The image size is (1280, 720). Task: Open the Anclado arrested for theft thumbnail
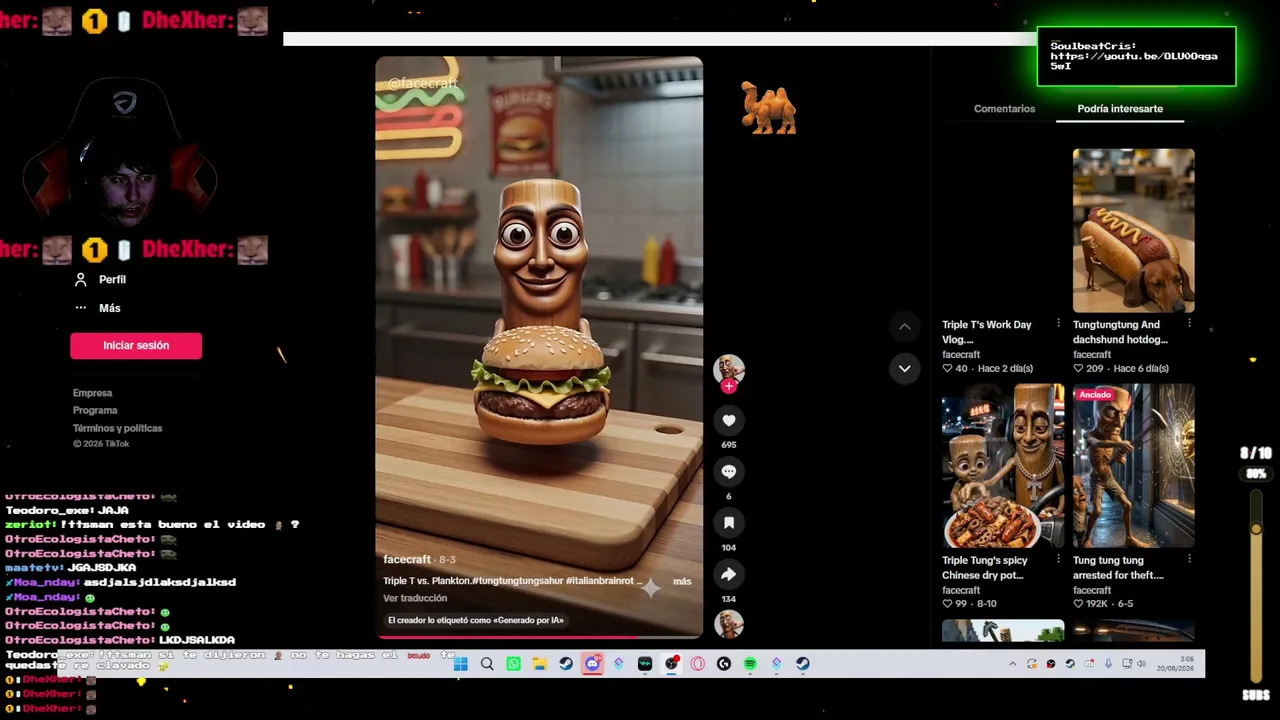point(1133,466)
